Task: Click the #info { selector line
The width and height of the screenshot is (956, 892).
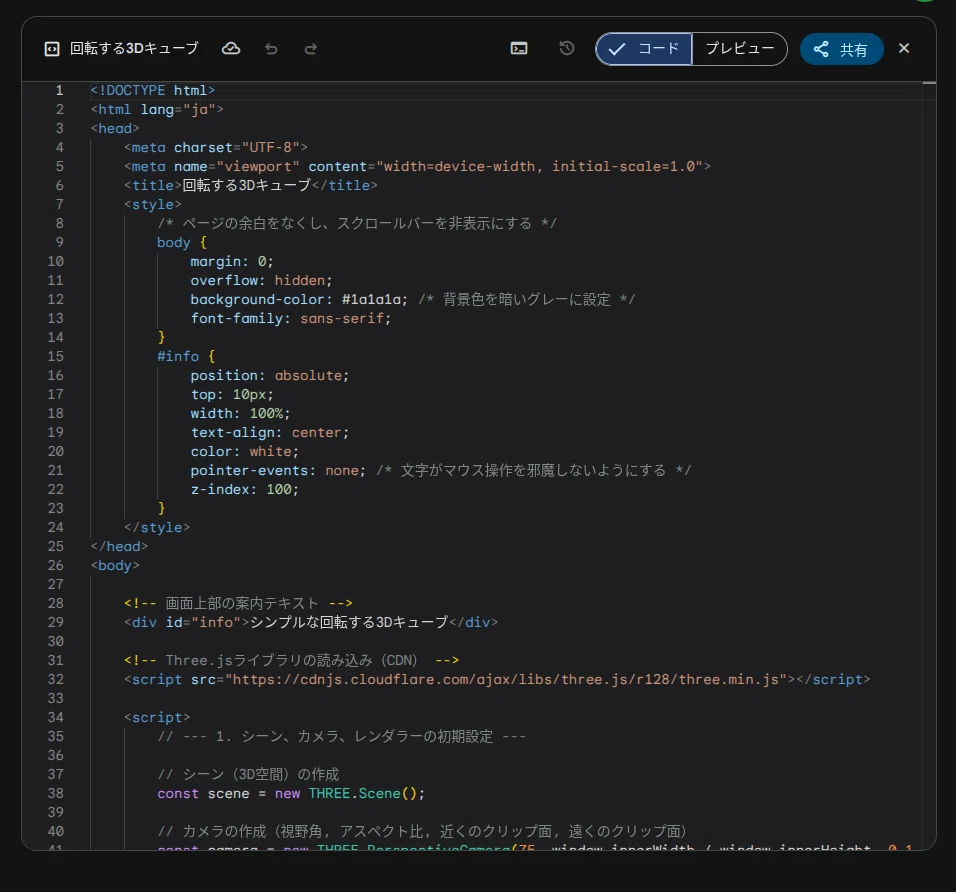Action: point(186,356)
